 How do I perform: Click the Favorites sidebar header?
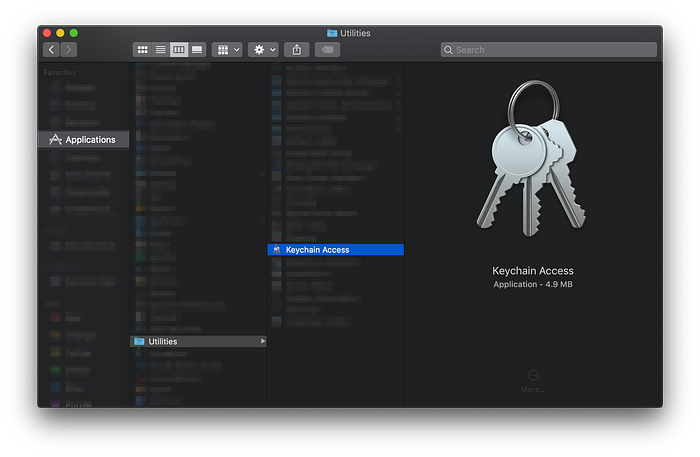point(60,72)
